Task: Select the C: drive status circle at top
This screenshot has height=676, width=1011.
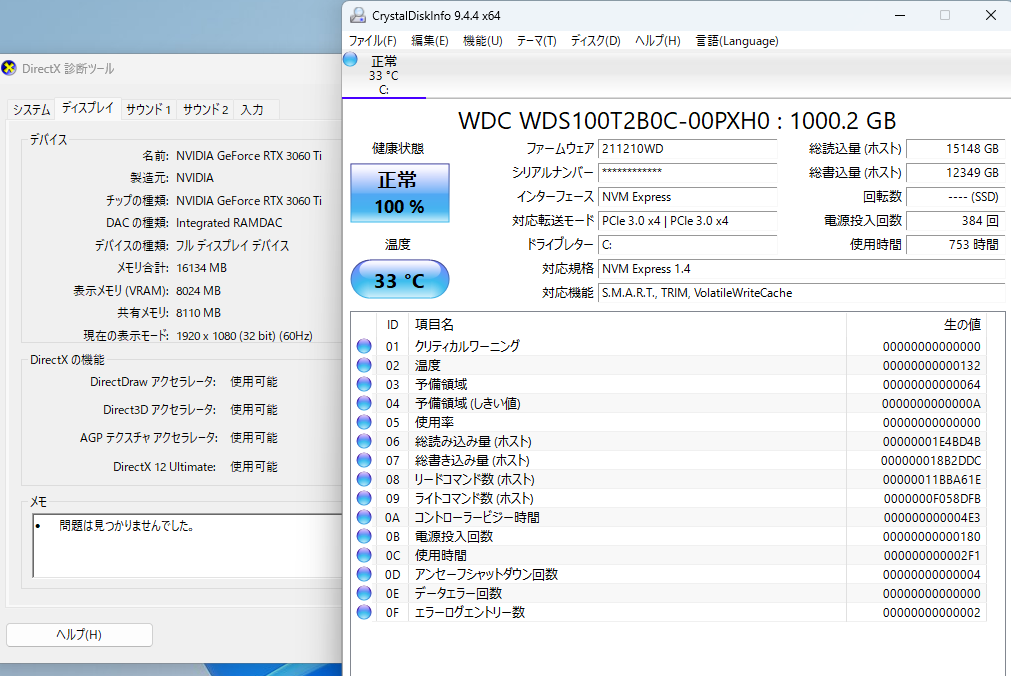Action: point(350,60)
